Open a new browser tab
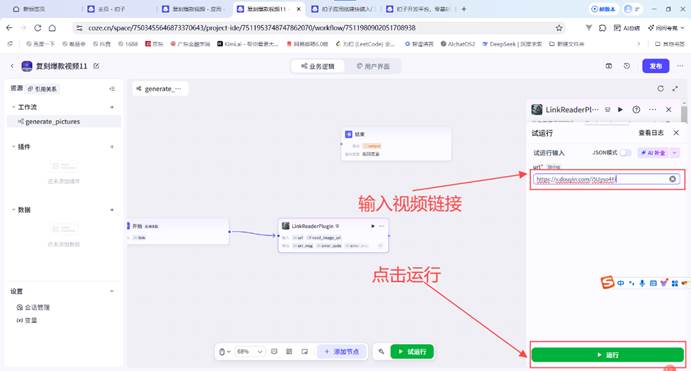This screenshot has width=691, height=371. coord(464,9)
